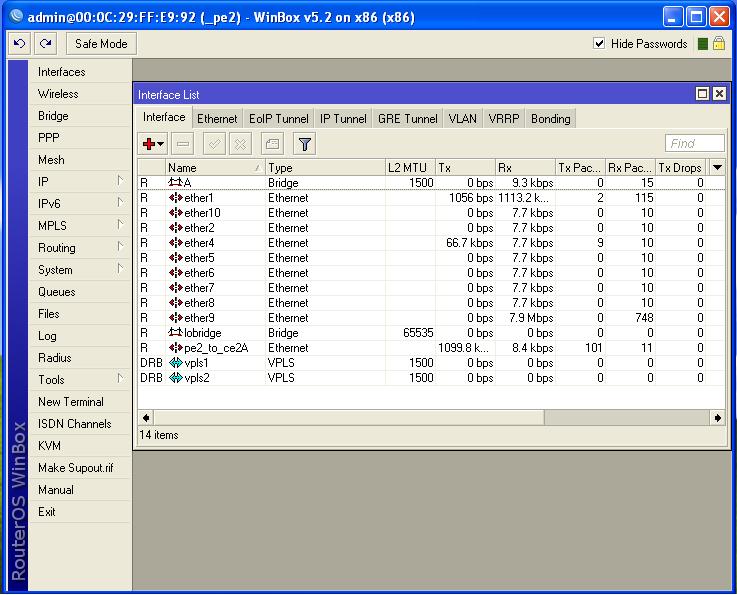Click the horizontal scrollbar thumb

tap(349, 418)
